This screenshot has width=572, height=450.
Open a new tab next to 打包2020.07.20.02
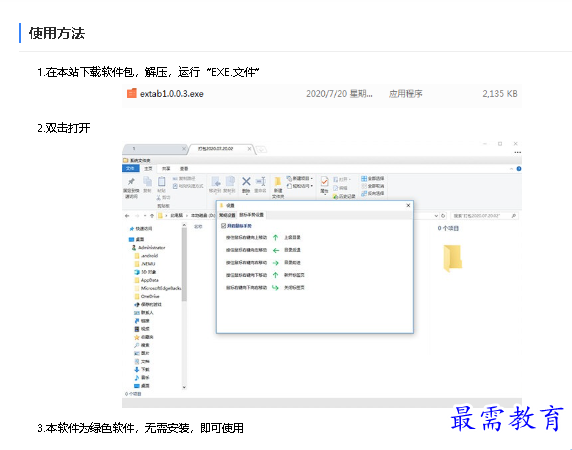(261, 149)
